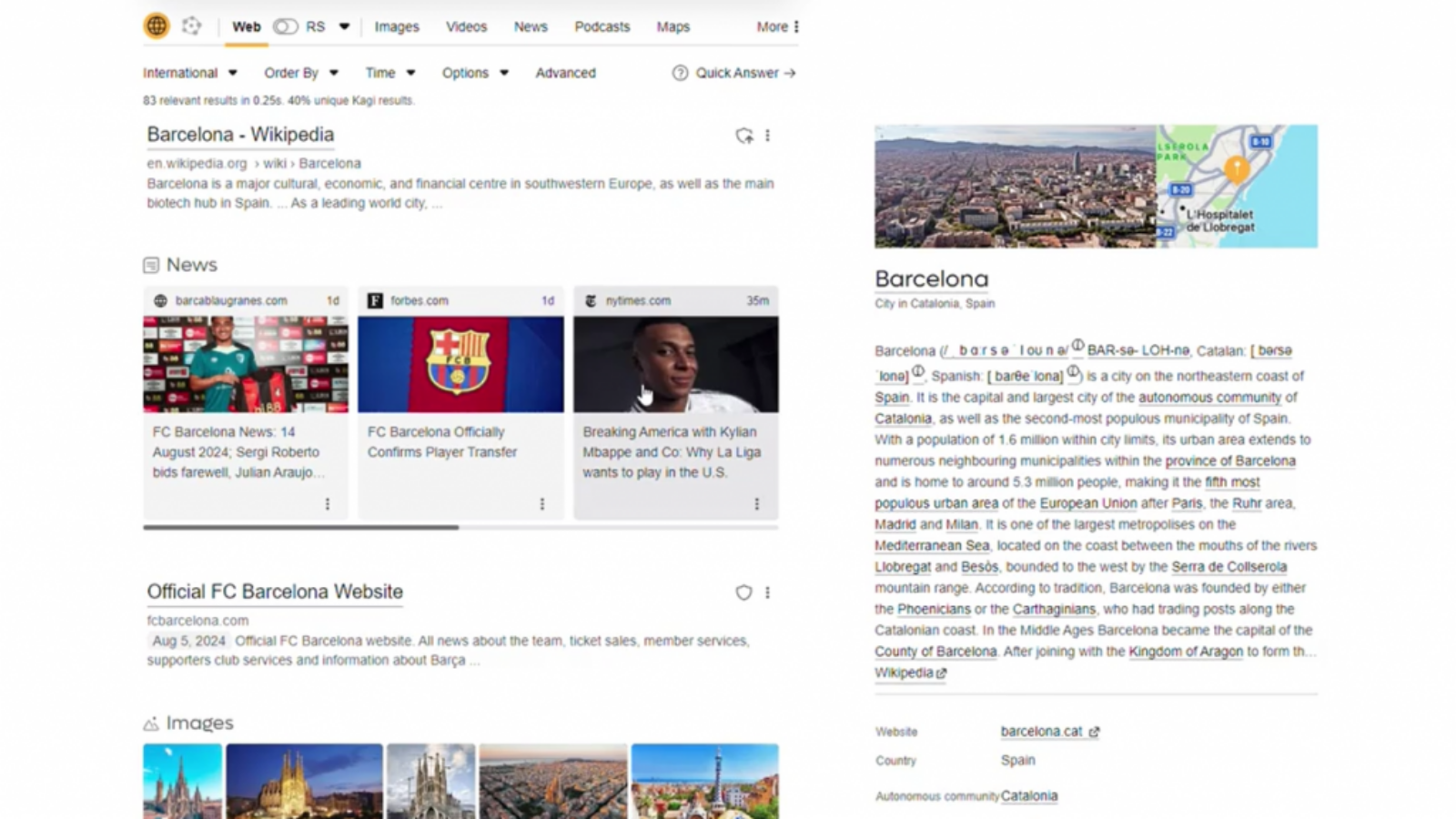
Task: Follow the Kingdom of Aragon link
Action: pos(1186,651)
